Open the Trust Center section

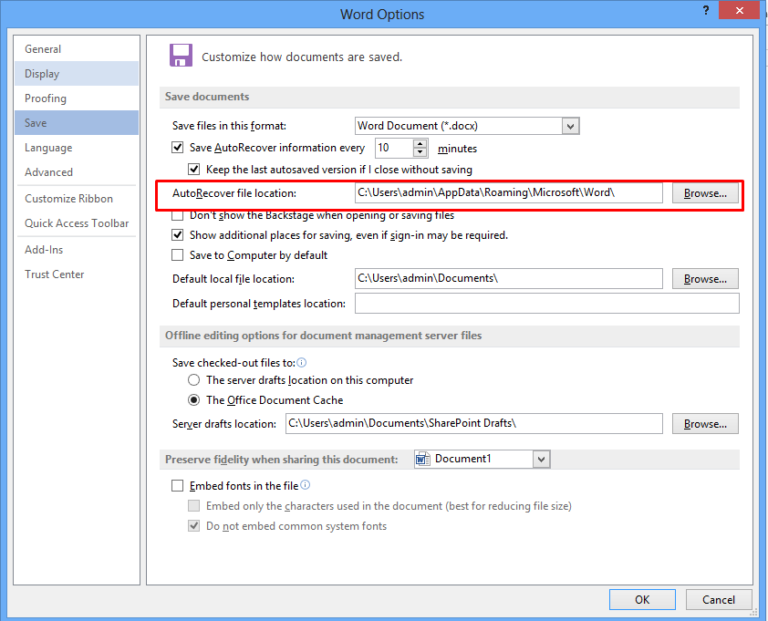click(55, 274)
